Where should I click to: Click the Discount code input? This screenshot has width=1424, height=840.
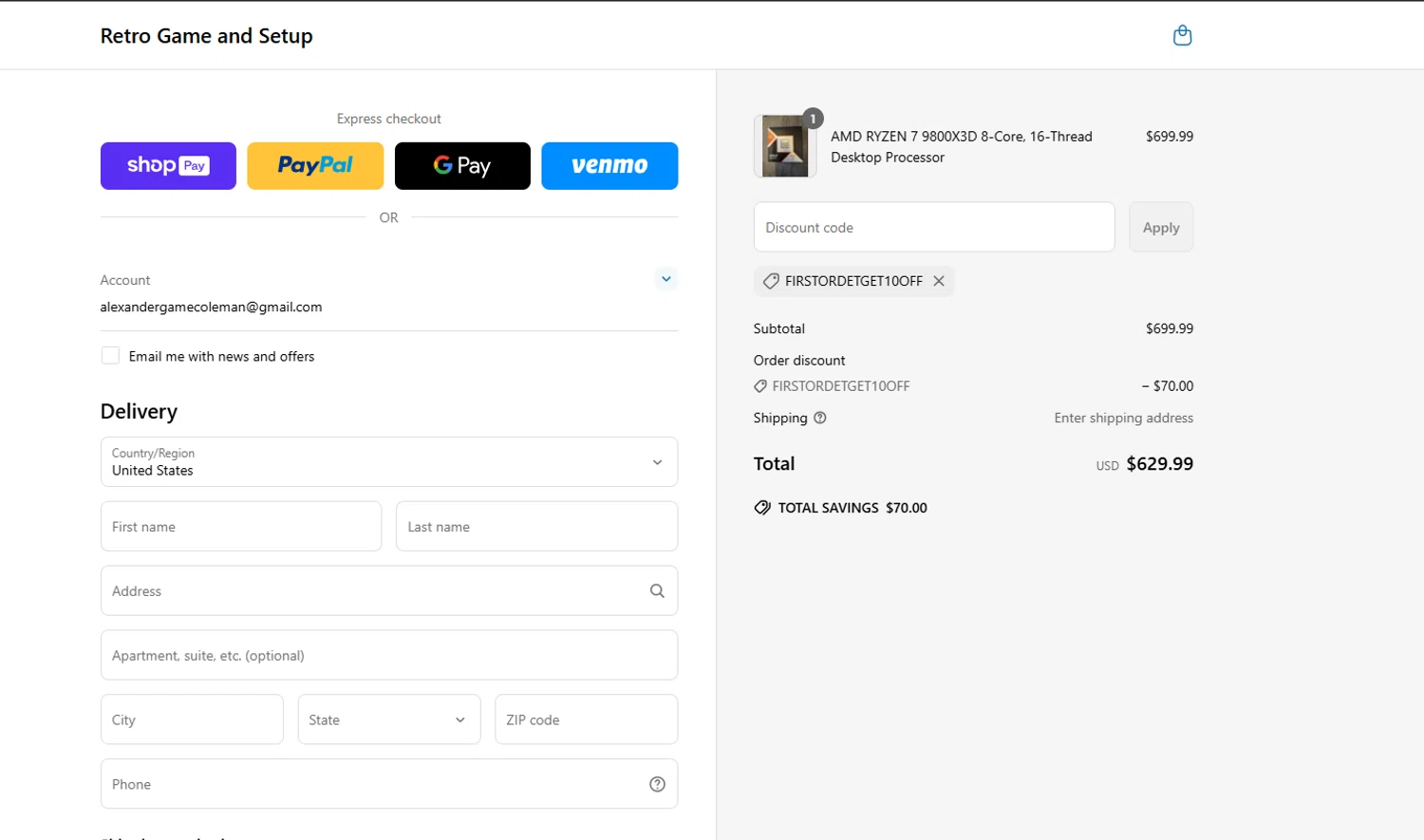(x=934, y=227)
